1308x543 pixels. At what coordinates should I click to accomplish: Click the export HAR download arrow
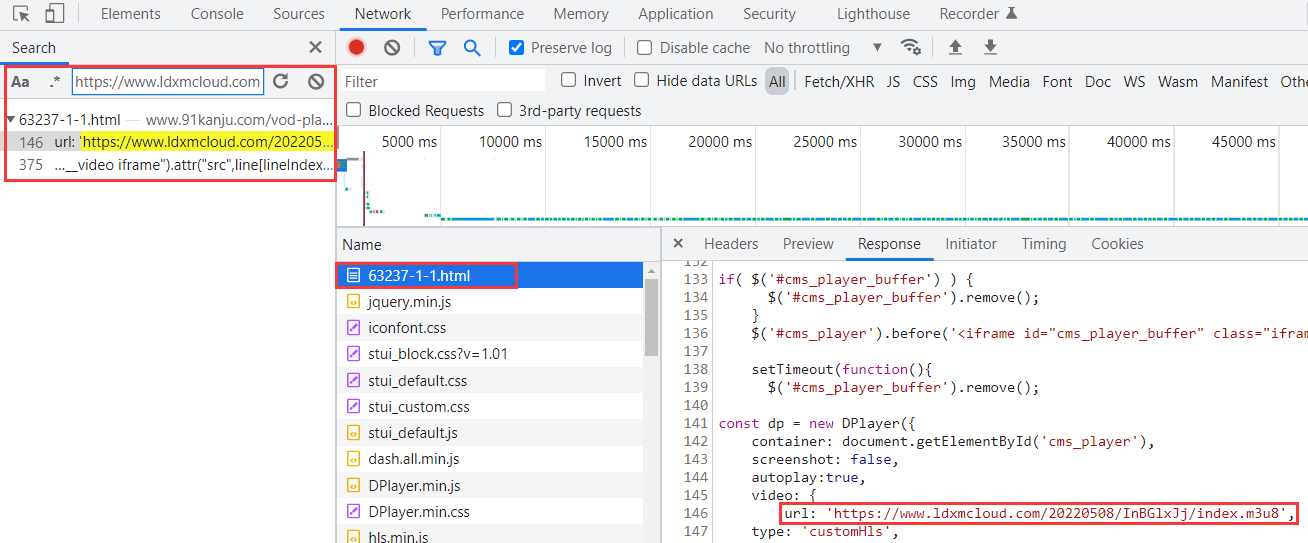[990, 47]
